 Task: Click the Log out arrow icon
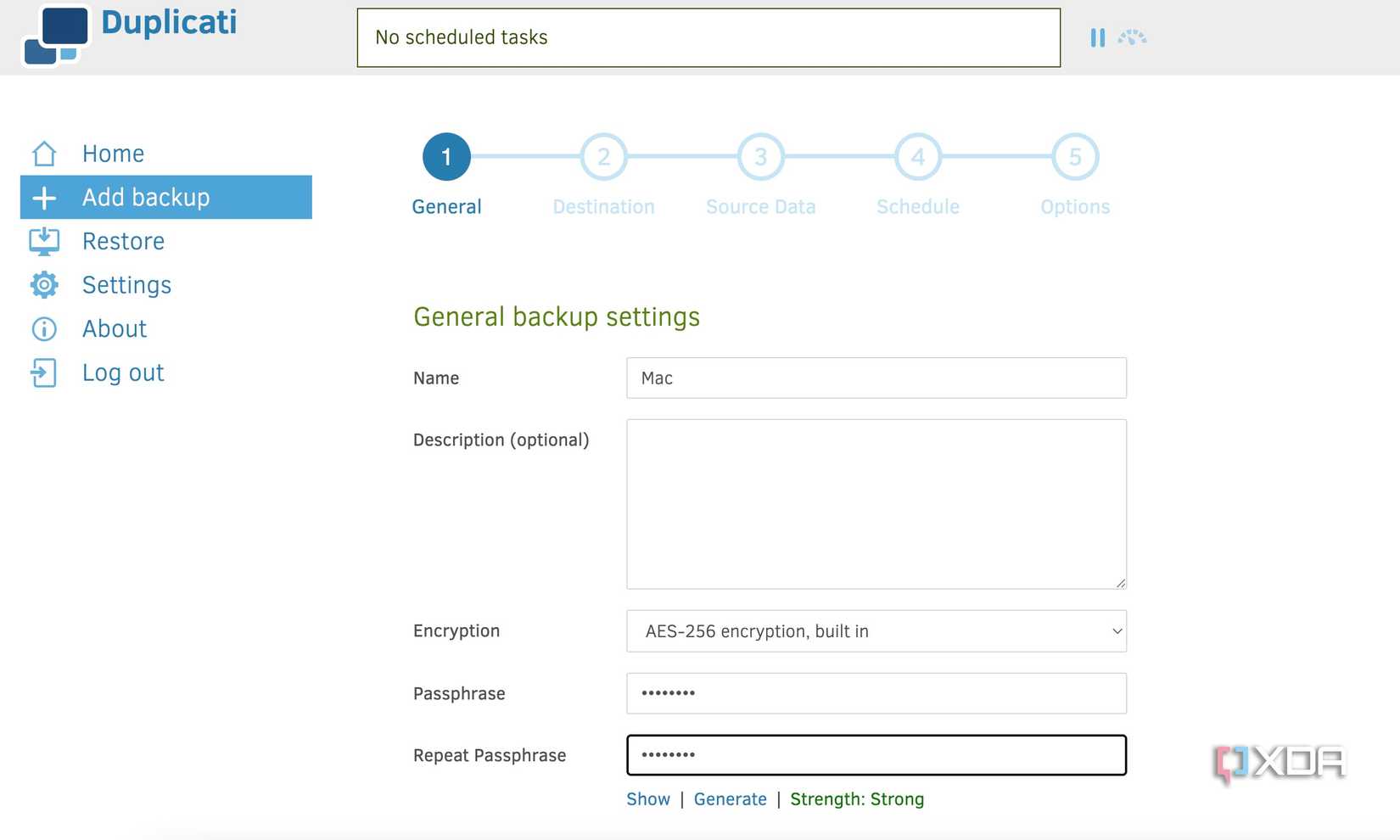point(44,373)
